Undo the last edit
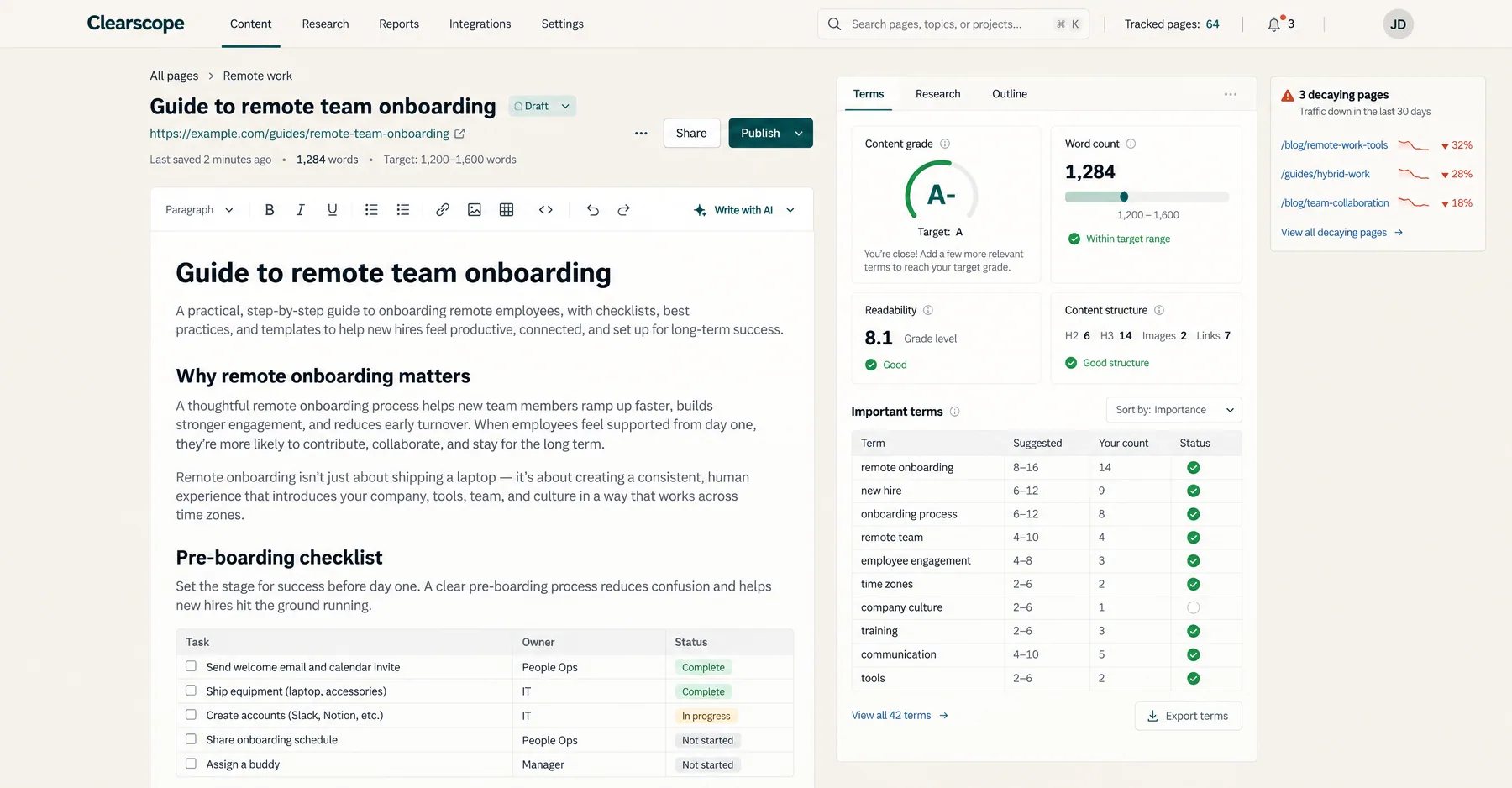 pos(592,210)
